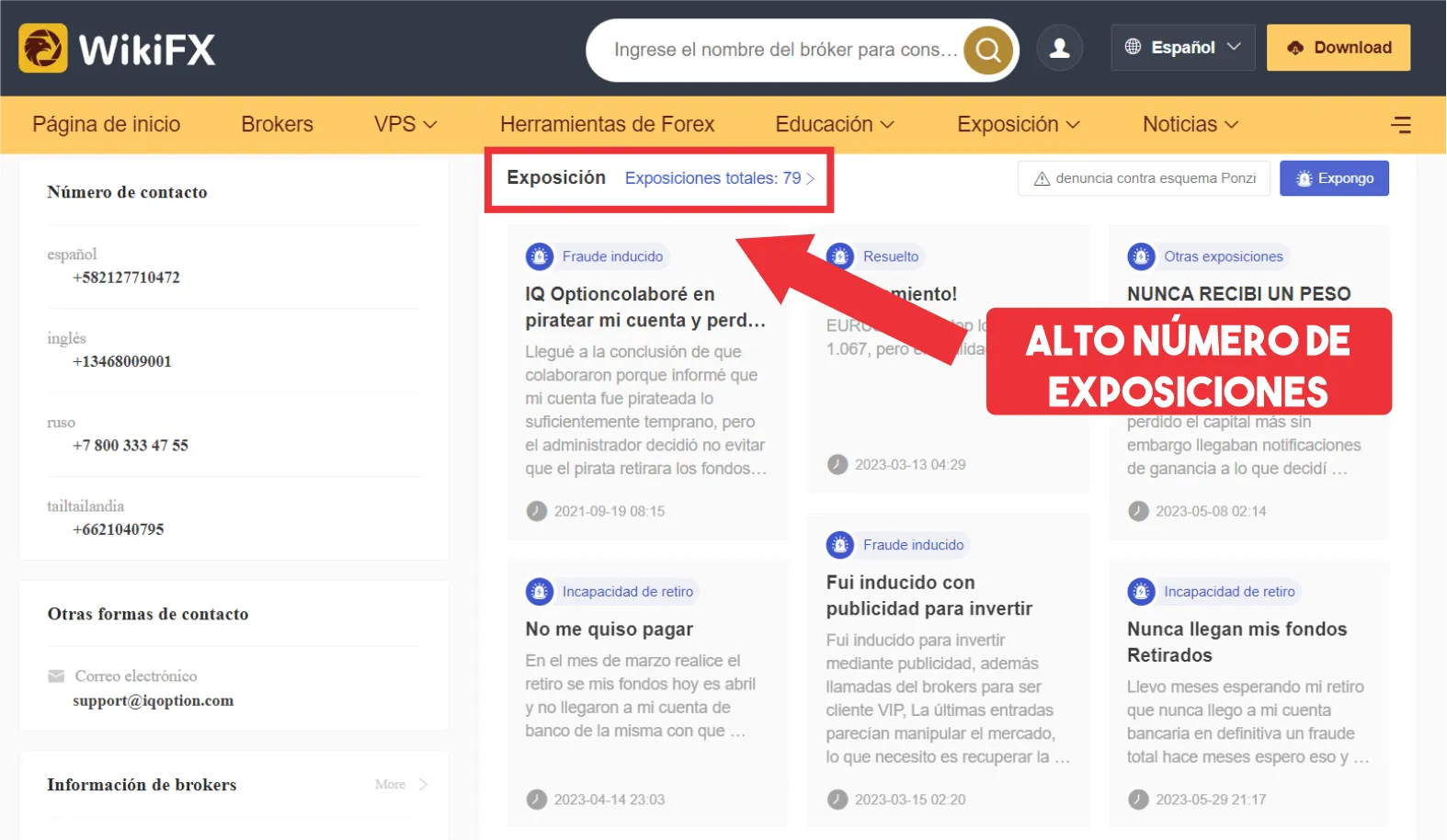This screenshot has width=1447, height=840.
Task: Click the Expongo button
Action: coord(1334,178)
